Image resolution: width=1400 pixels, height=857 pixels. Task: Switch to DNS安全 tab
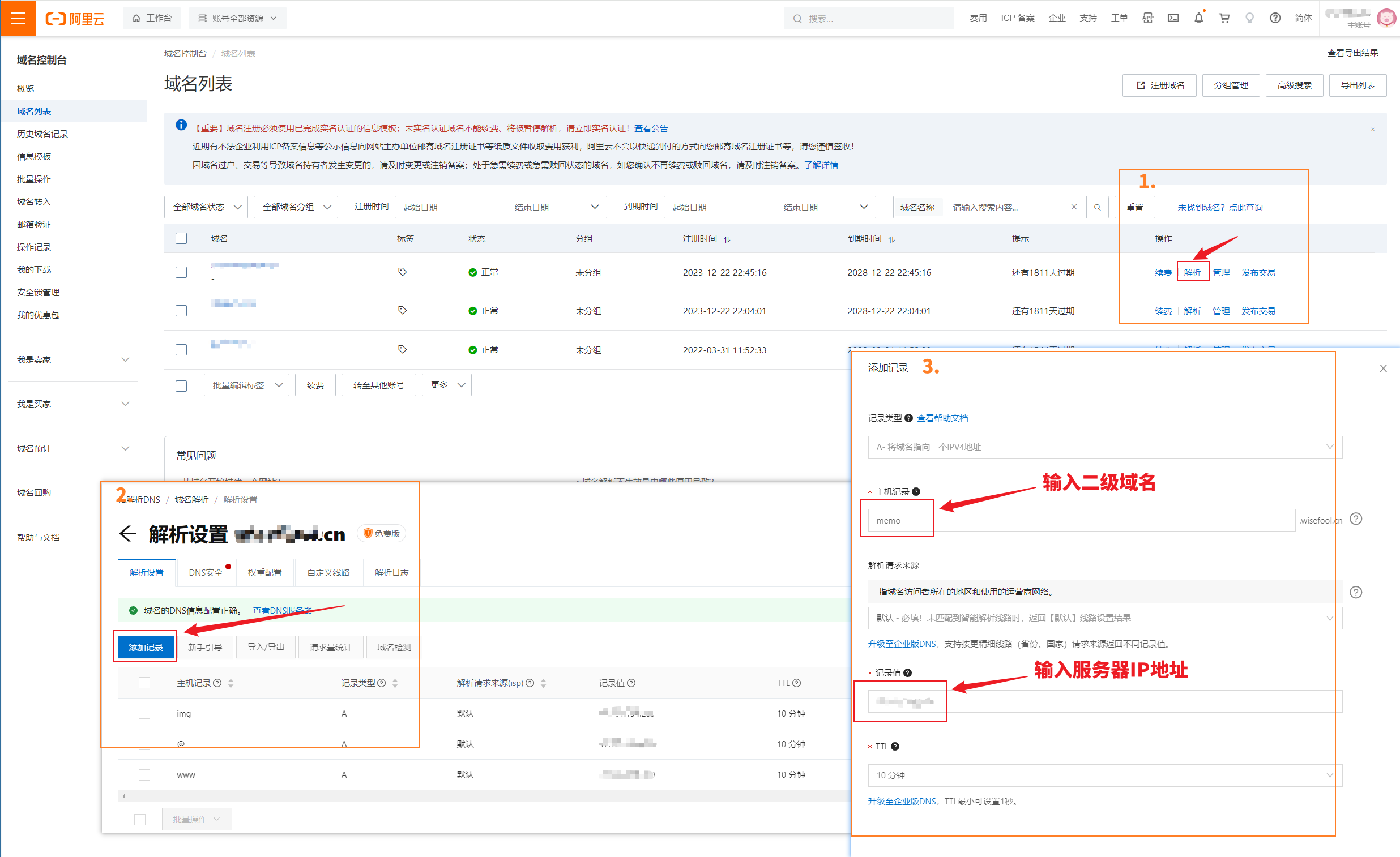click(206, 572)
